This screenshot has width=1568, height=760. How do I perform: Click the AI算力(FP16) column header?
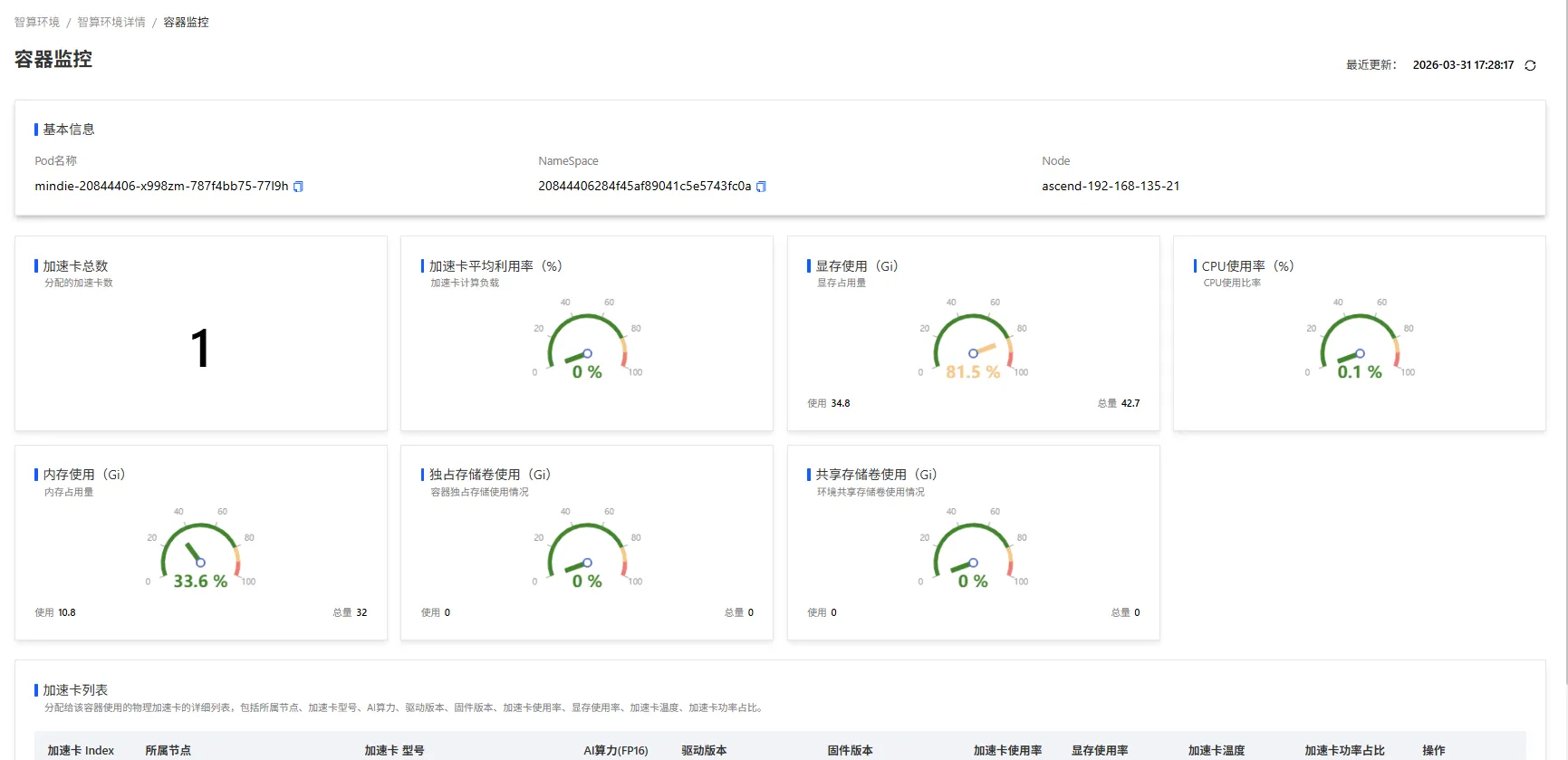(x=616, y=750)
